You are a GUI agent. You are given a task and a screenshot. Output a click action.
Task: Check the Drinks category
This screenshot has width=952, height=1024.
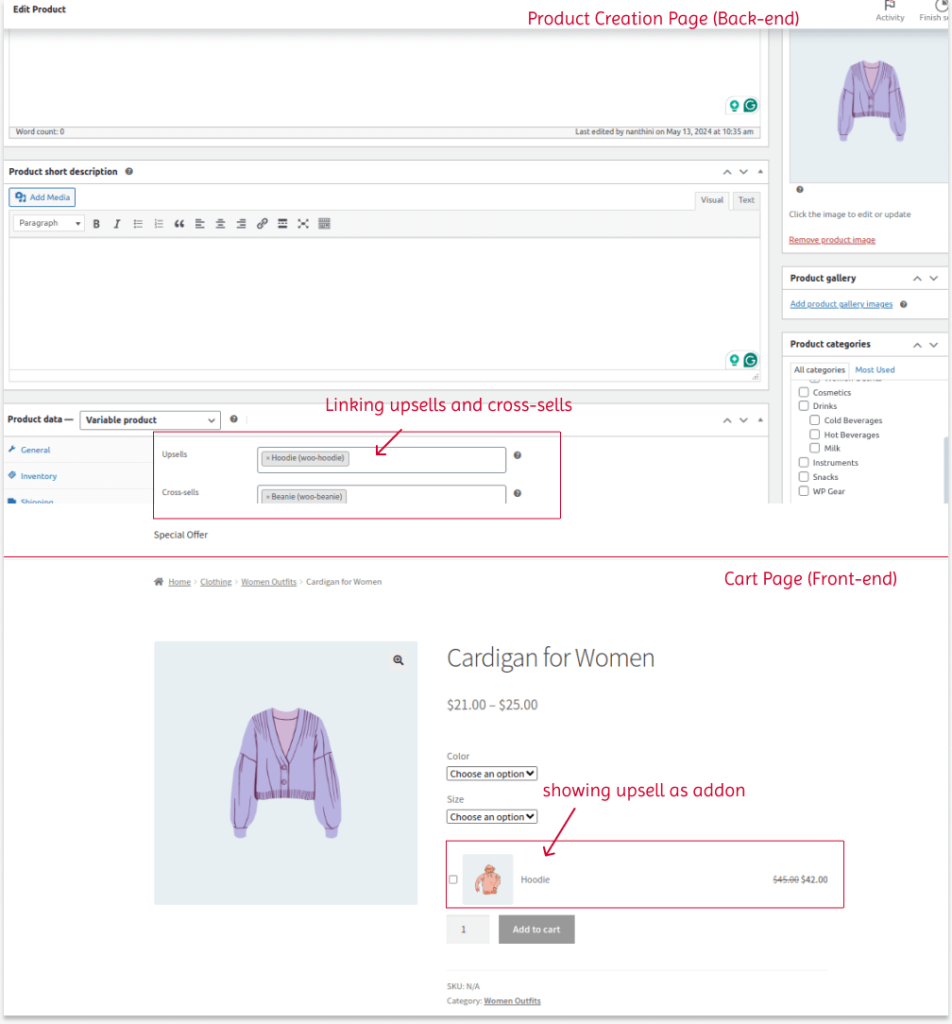tap(804, 406)
